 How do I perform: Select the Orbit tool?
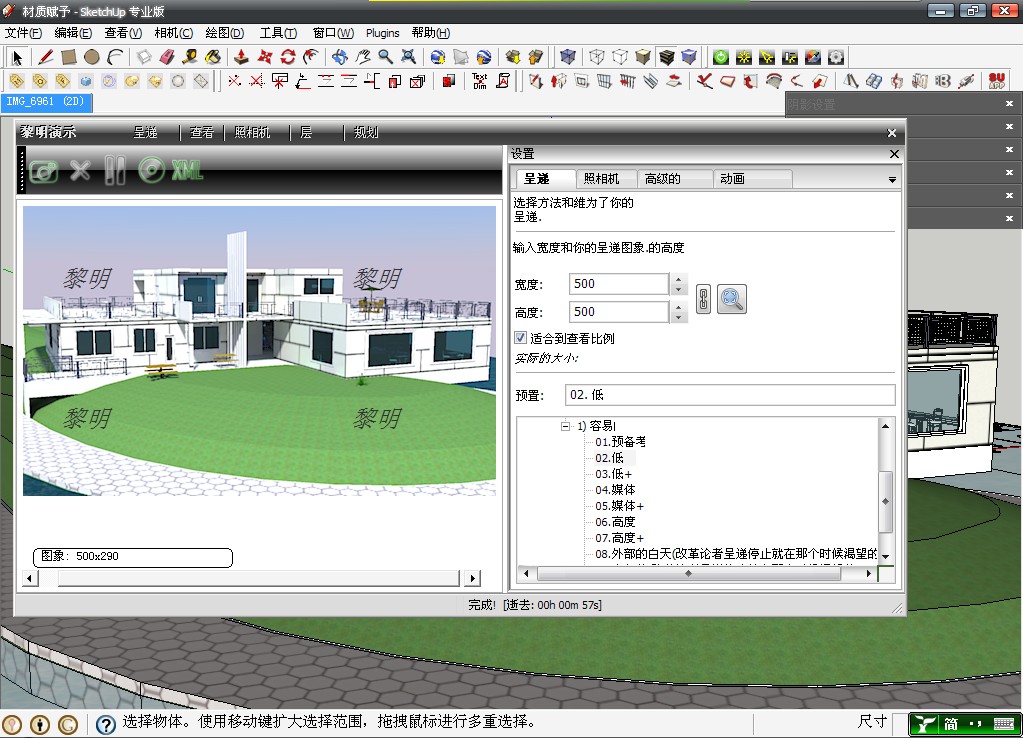339,57
